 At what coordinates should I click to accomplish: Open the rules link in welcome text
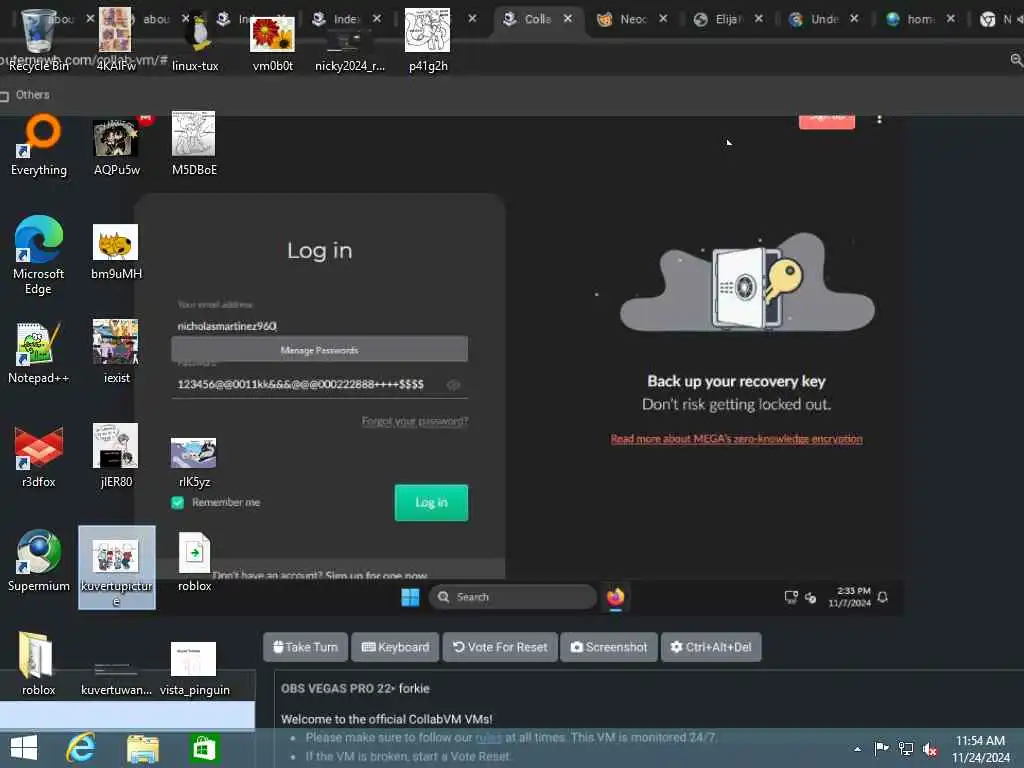pyautogui.click(x=488, y=737)
